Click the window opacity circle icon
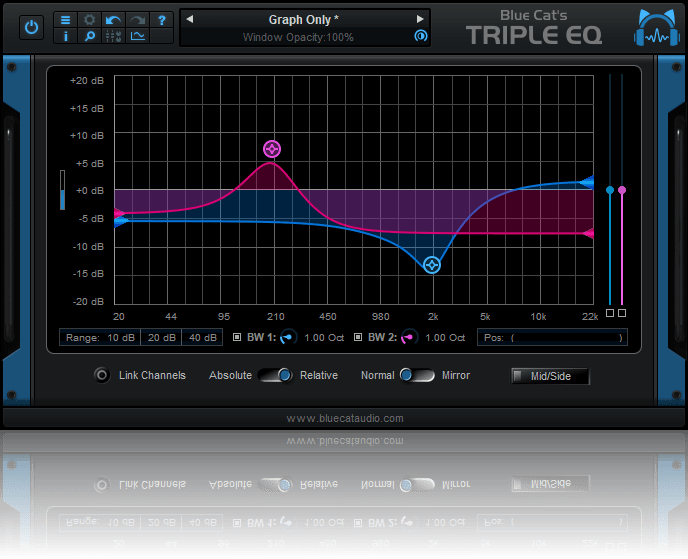Image resolution: width=688 pixels, height=559 pixels. pos(420,36)
